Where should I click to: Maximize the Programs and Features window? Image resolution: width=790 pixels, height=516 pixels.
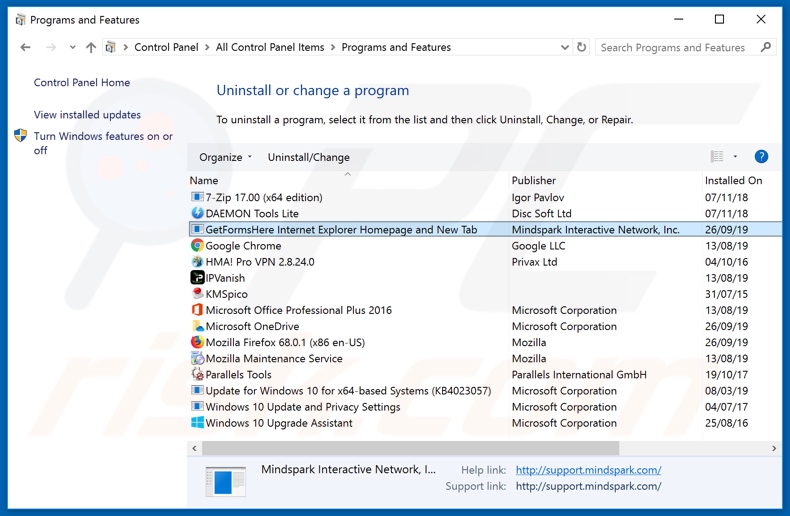719,19
